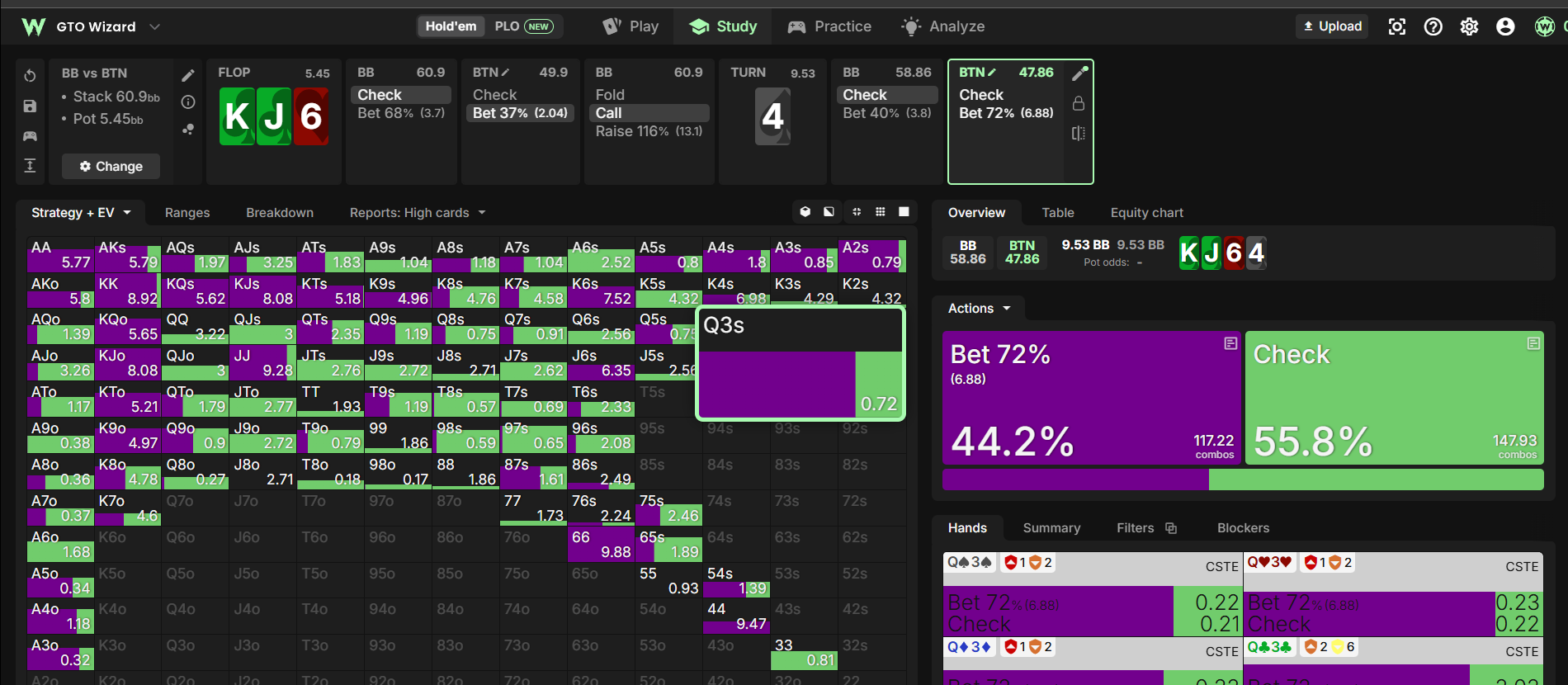
Task: Open the user account profile icon
Action: point(1505,26)
